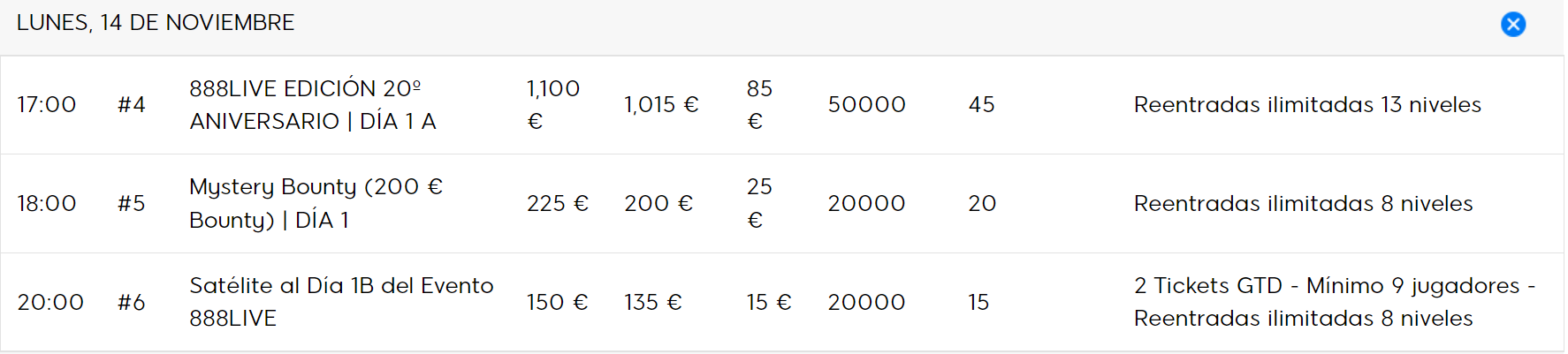Select event number #5
The image size is (1568, 354).
coord(132,204)
